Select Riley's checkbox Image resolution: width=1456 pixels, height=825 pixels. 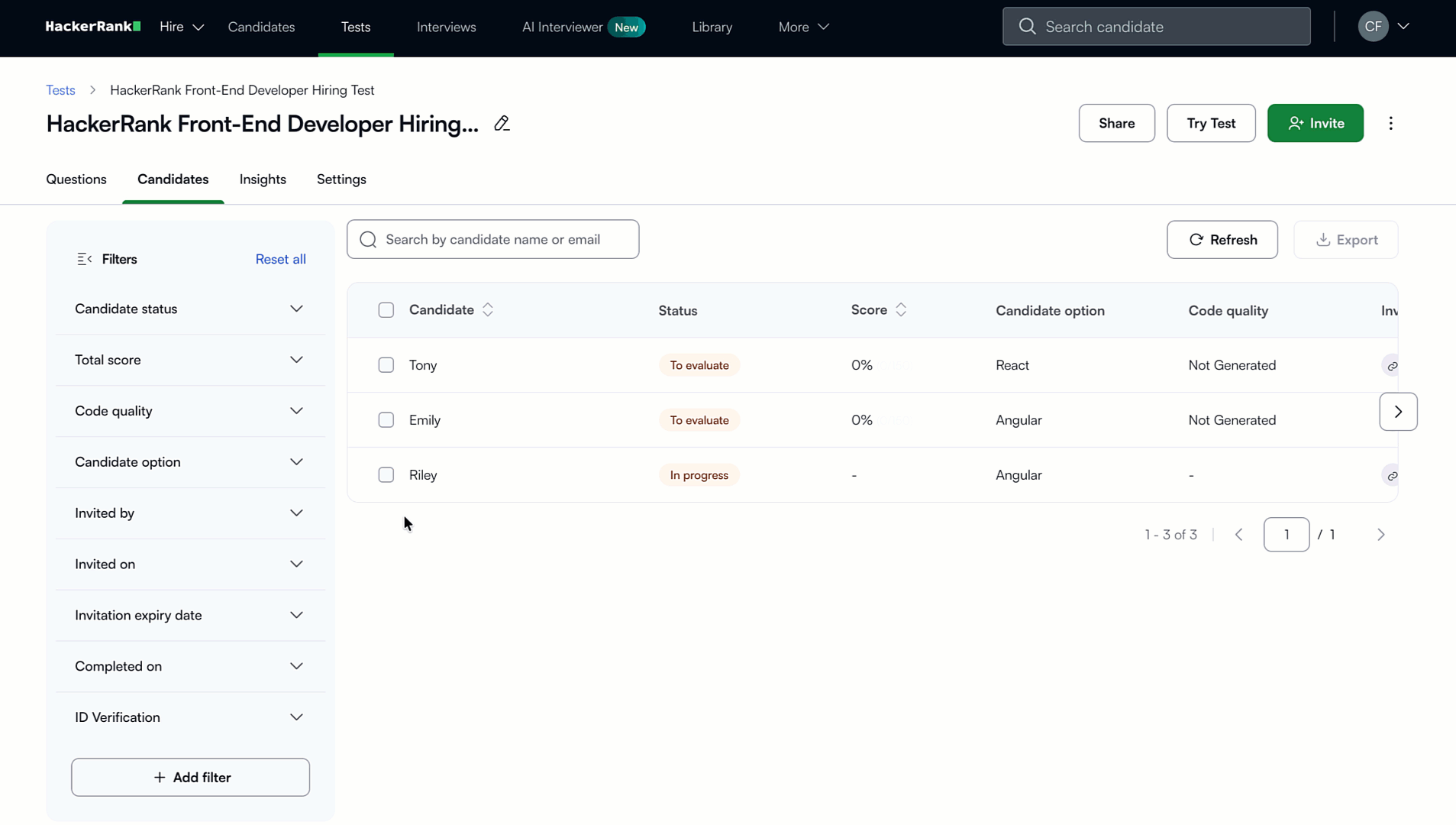[386, 474]
